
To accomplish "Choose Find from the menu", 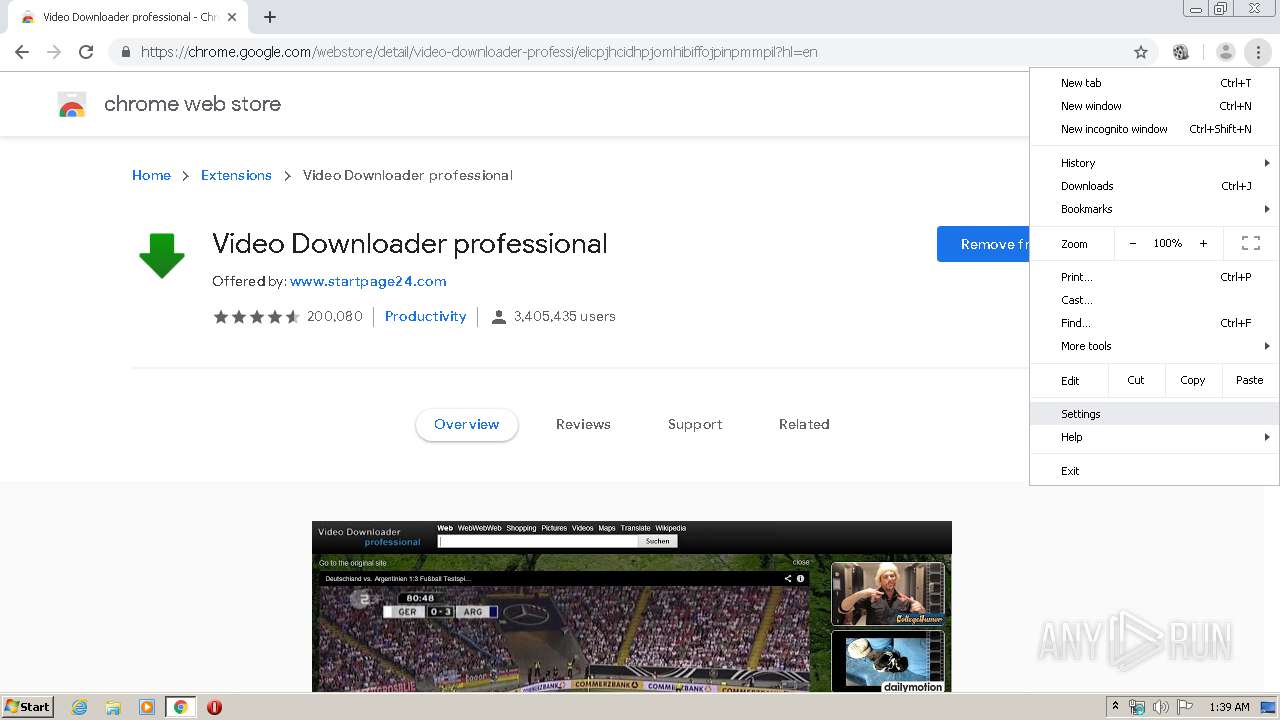I will pyautogui.click(x=1154, y=323).
